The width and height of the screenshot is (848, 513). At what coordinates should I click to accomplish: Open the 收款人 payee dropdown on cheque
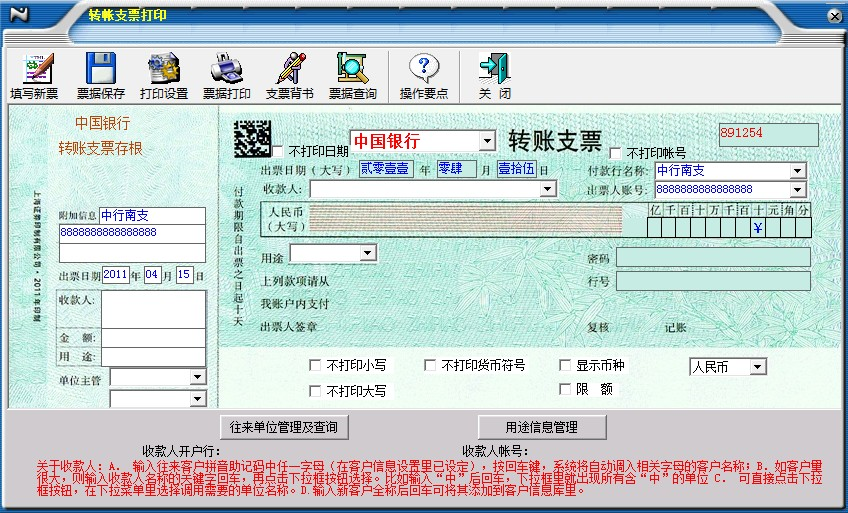click(547, 189)
